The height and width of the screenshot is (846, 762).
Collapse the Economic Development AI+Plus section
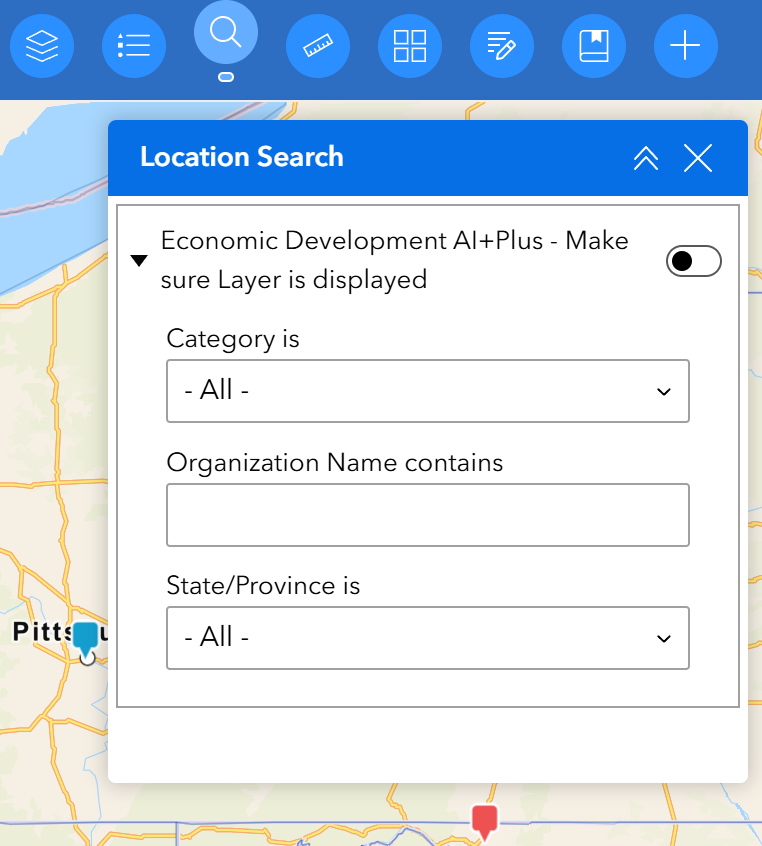pos(139,261)
